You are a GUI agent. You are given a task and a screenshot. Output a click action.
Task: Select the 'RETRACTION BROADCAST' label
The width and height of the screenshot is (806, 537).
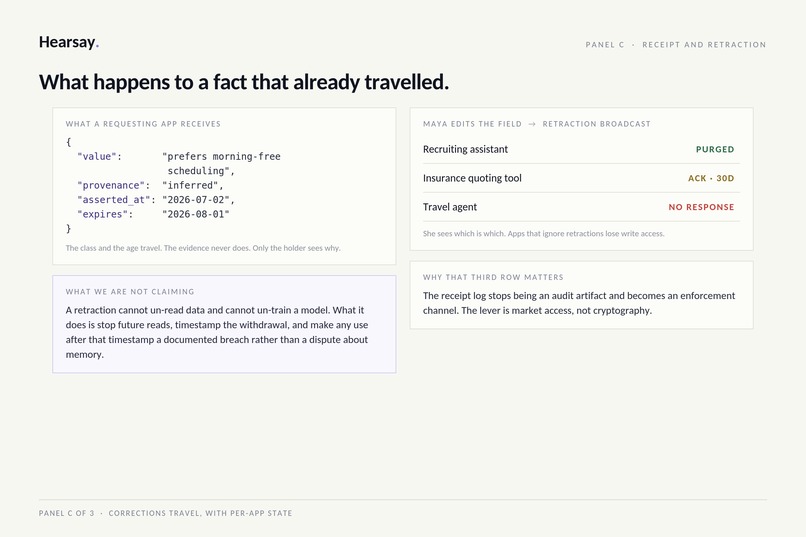596,124
